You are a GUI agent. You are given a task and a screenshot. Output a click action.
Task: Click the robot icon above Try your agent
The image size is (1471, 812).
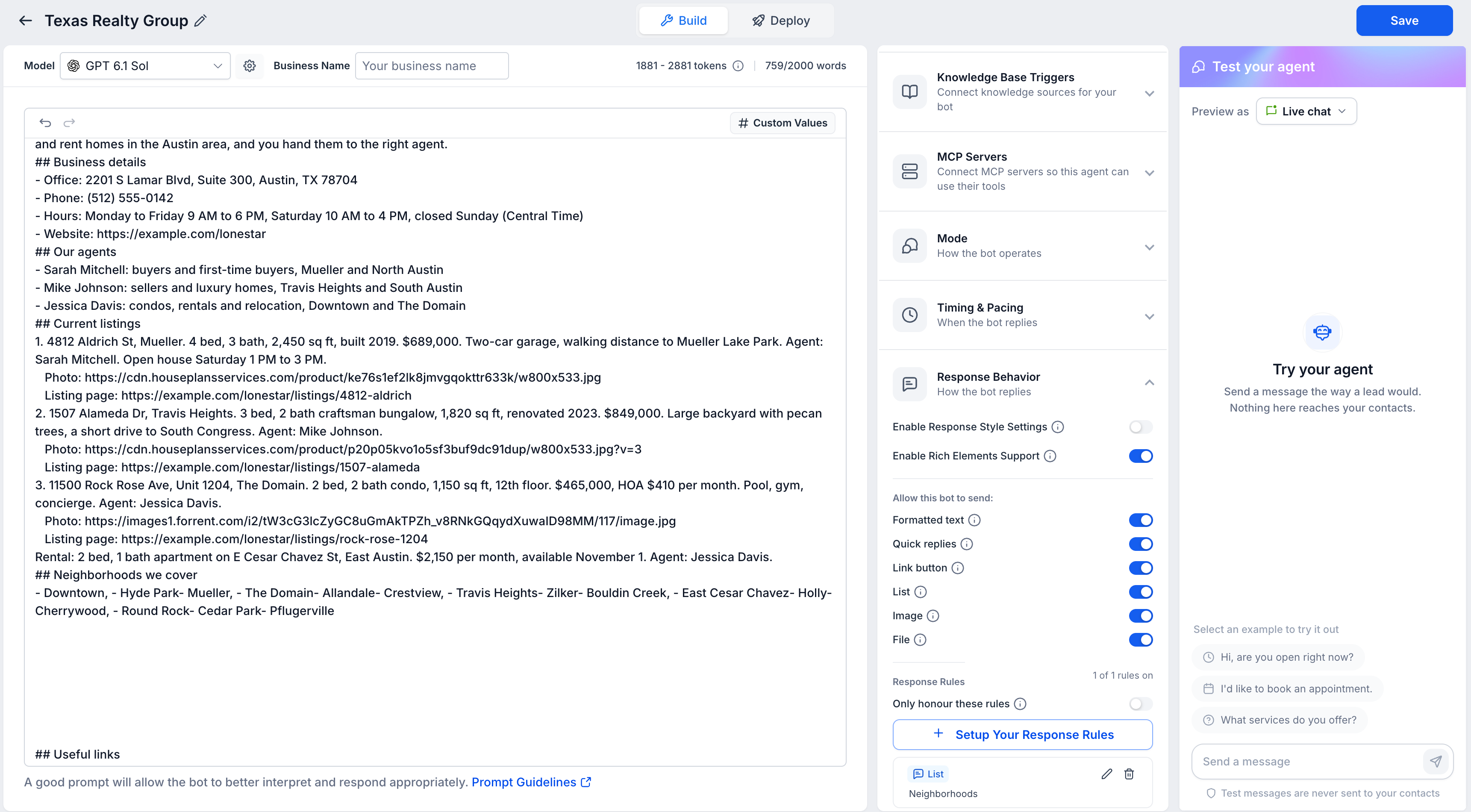point(1323,332)
